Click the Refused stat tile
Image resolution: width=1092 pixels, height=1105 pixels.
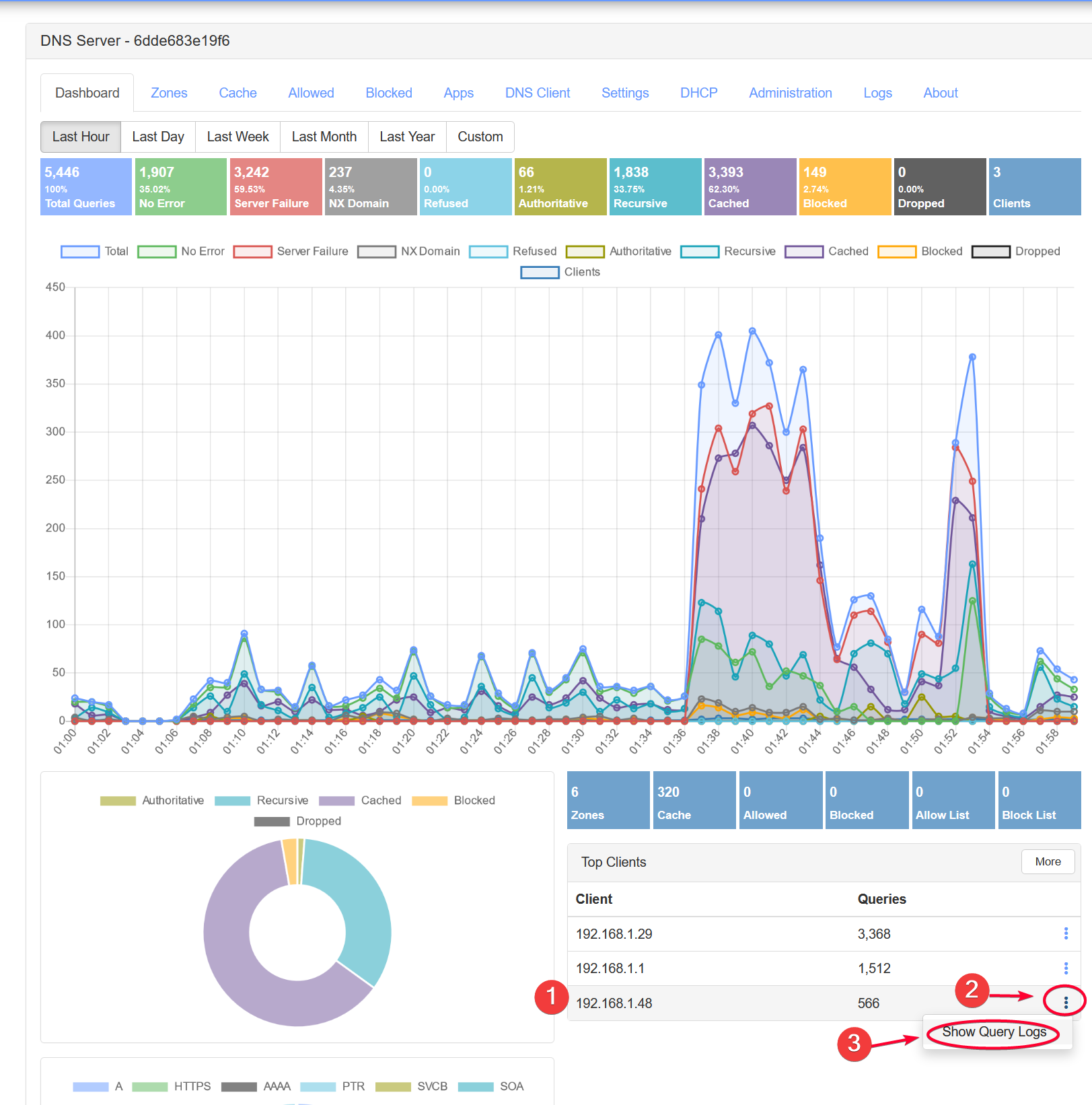466,187
